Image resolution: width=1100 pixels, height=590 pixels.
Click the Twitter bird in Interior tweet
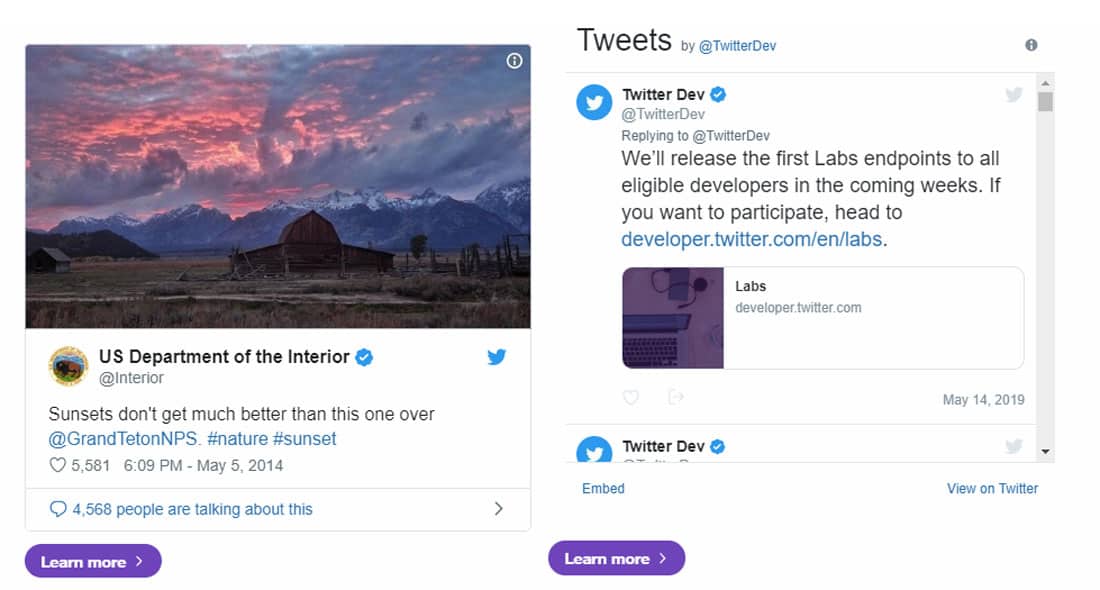pos(497,357)
